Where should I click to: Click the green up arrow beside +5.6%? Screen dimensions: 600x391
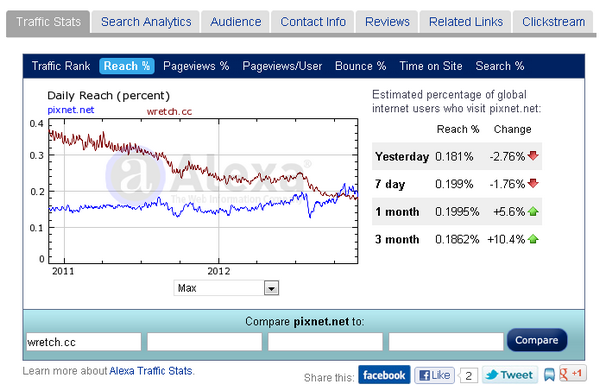[533, 211]
